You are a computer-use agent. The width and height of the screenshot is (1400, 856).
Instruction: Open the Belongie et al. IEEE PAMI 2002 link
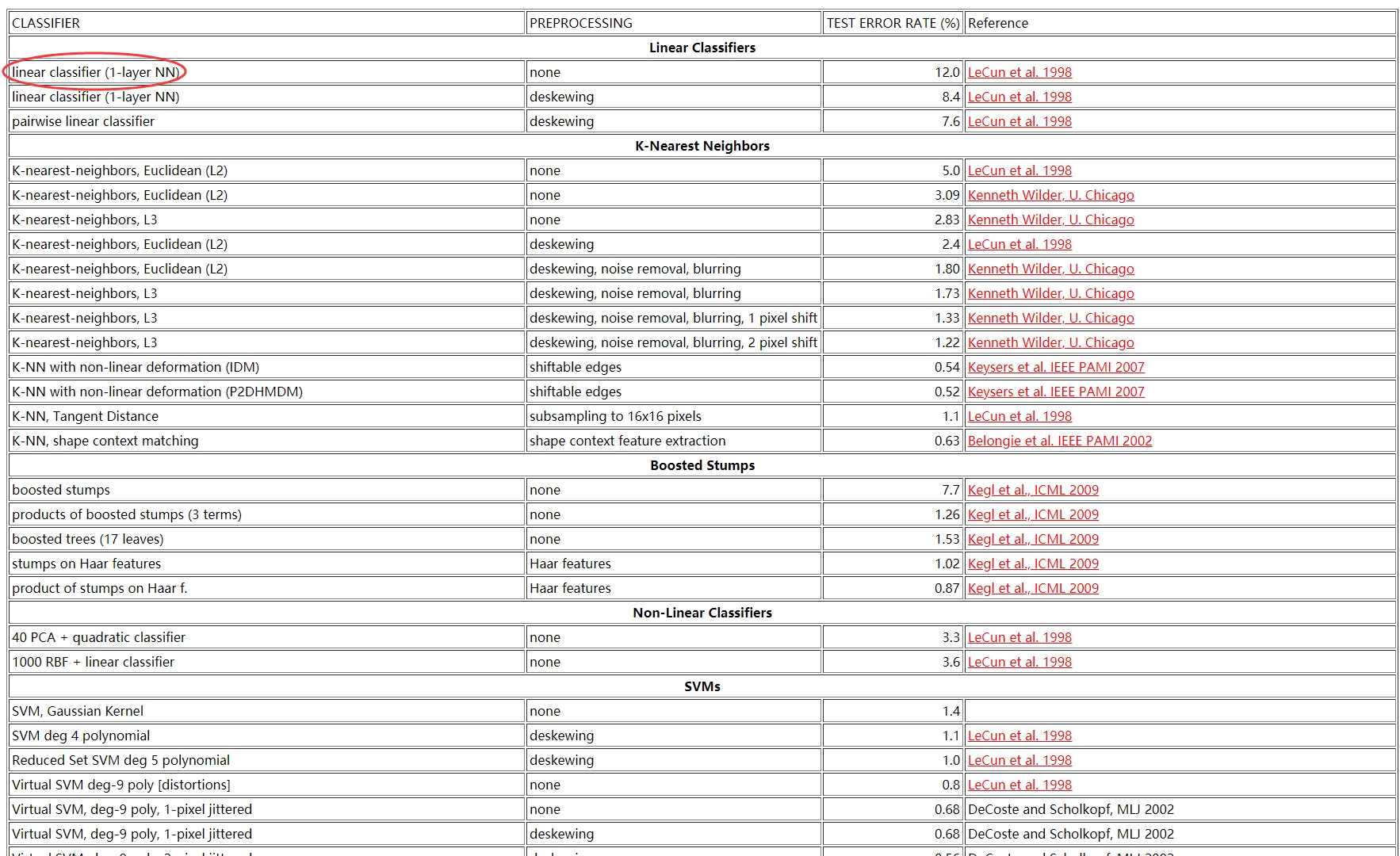[1059, 441]
